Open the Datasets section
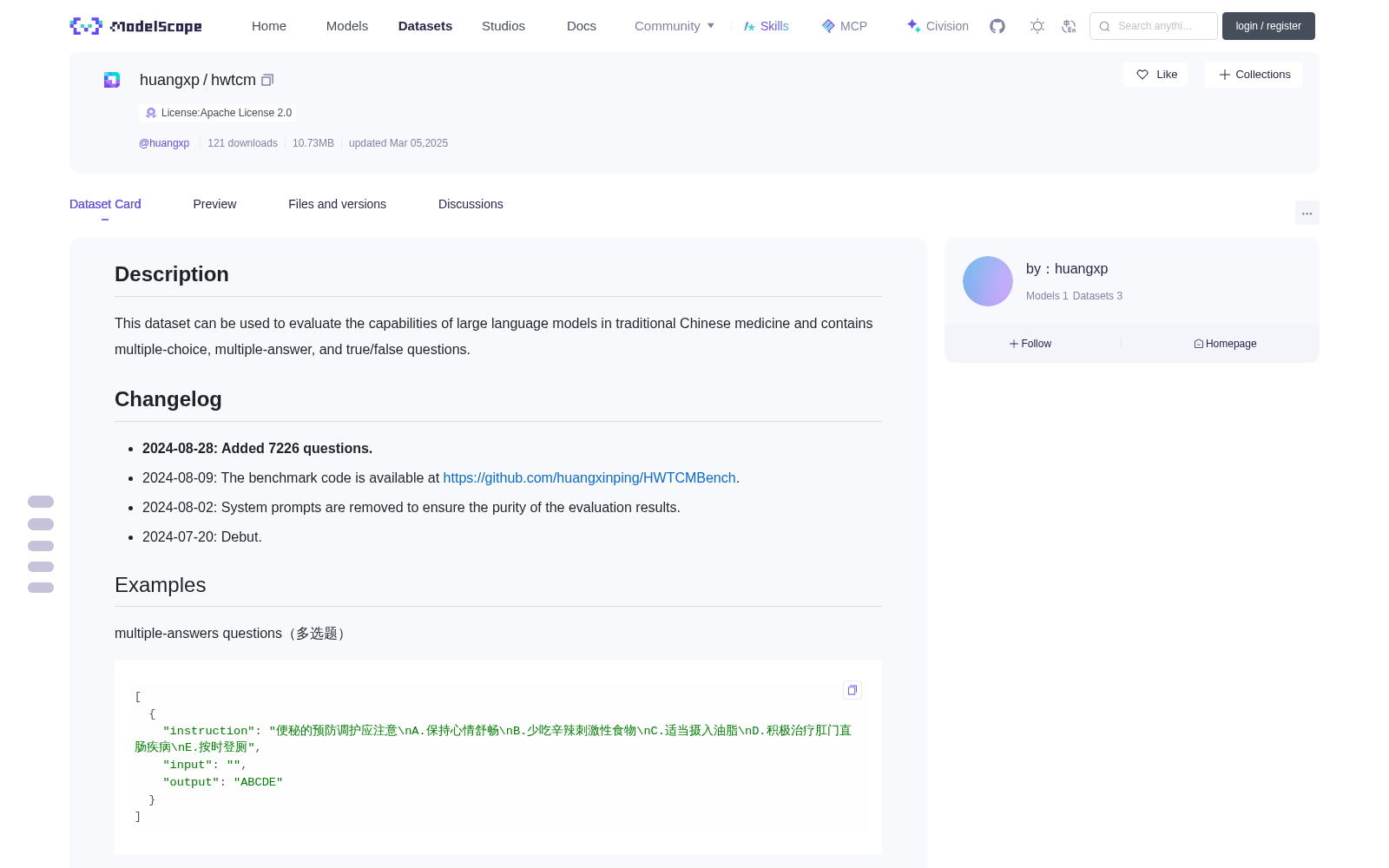The image size is (1389, 868). (425, 26)
